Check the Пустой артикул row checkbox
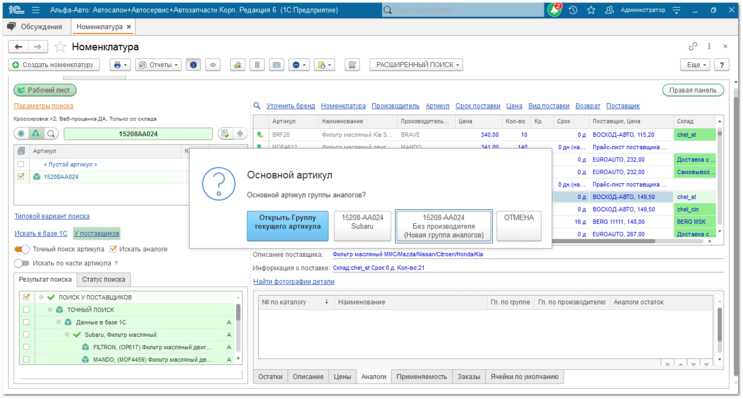743x399 pixels. pos(21,164)
